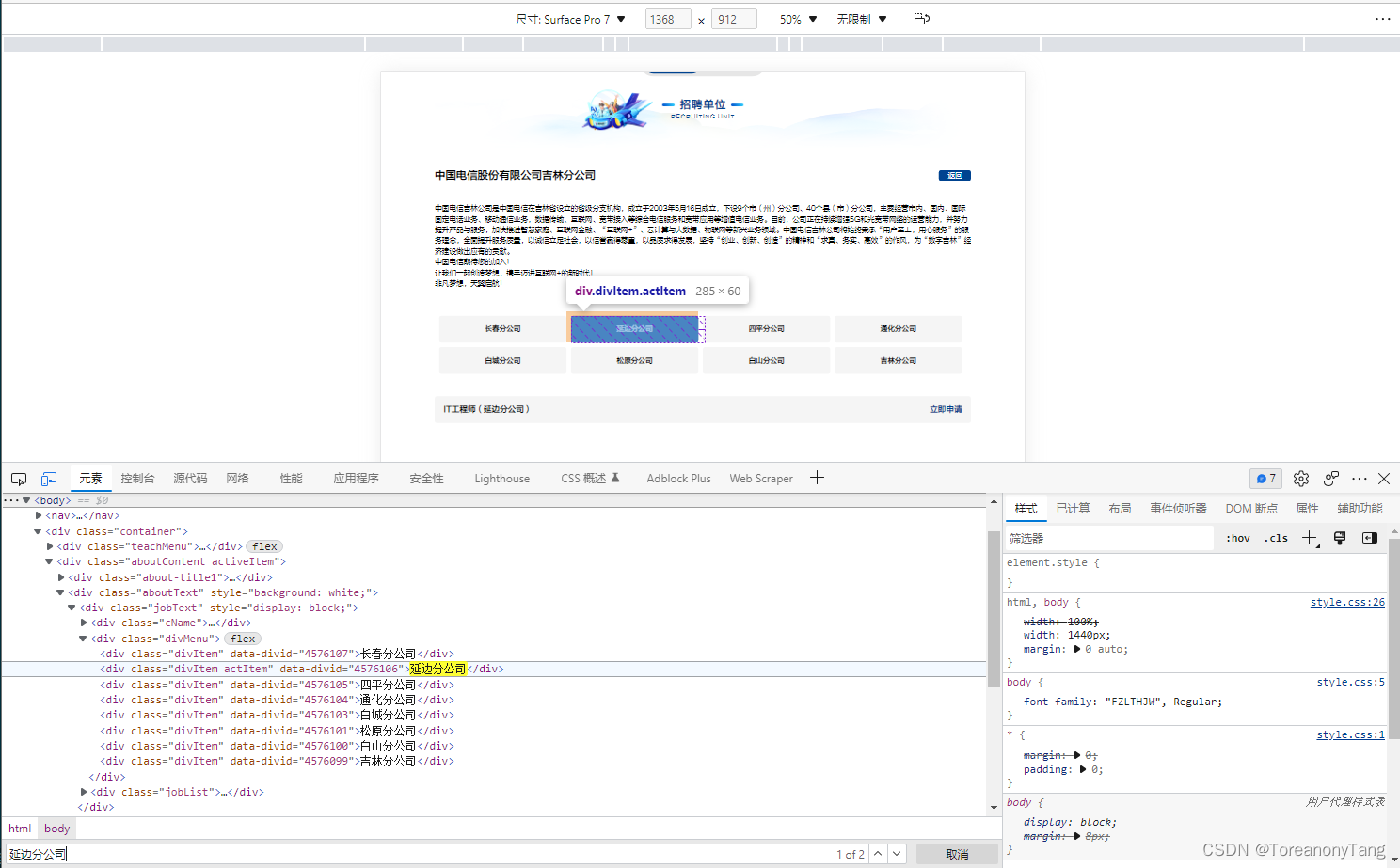
Task: Expand the jobList div node
Action: click(x=84, y=792)
